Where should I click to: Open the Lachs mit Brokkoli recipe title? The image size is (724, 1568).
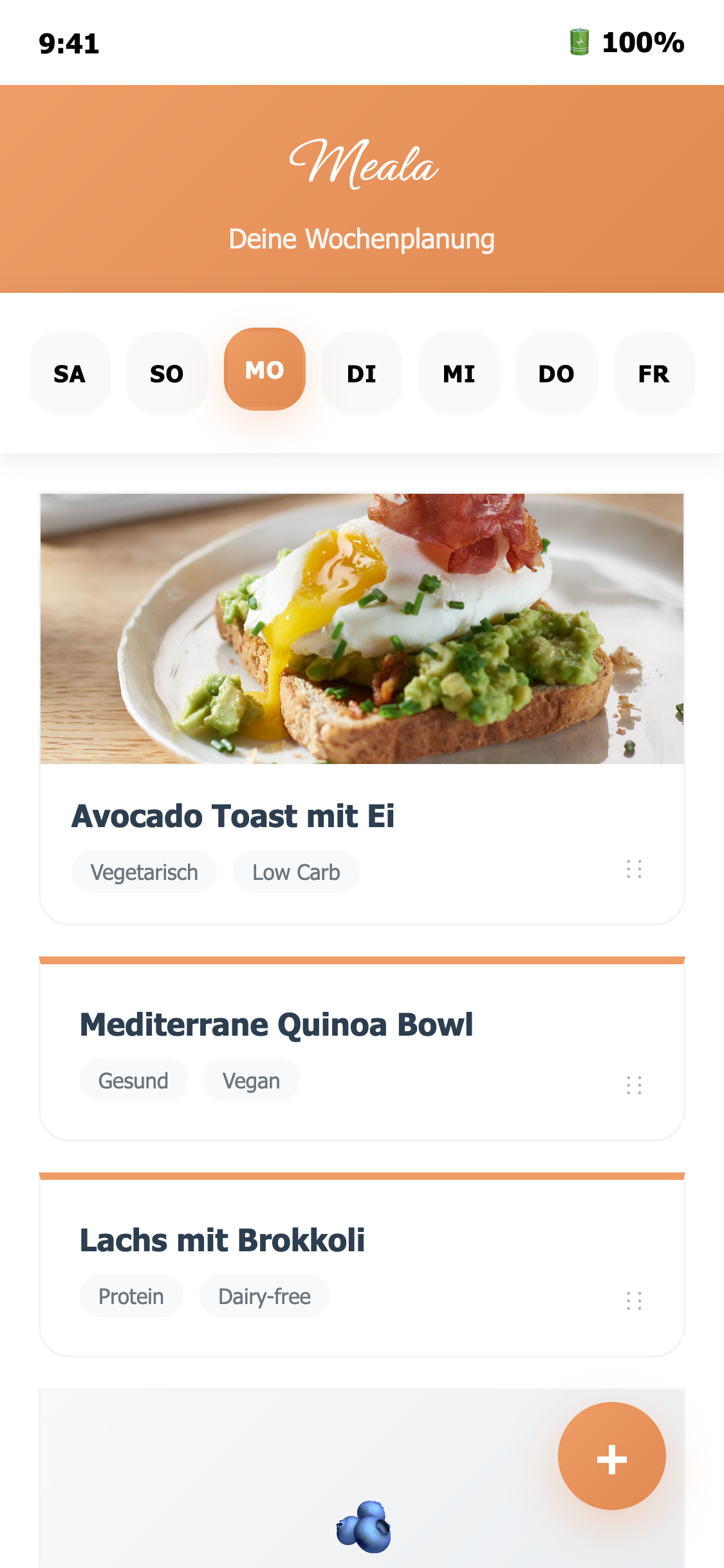(x=222, y=1240)
